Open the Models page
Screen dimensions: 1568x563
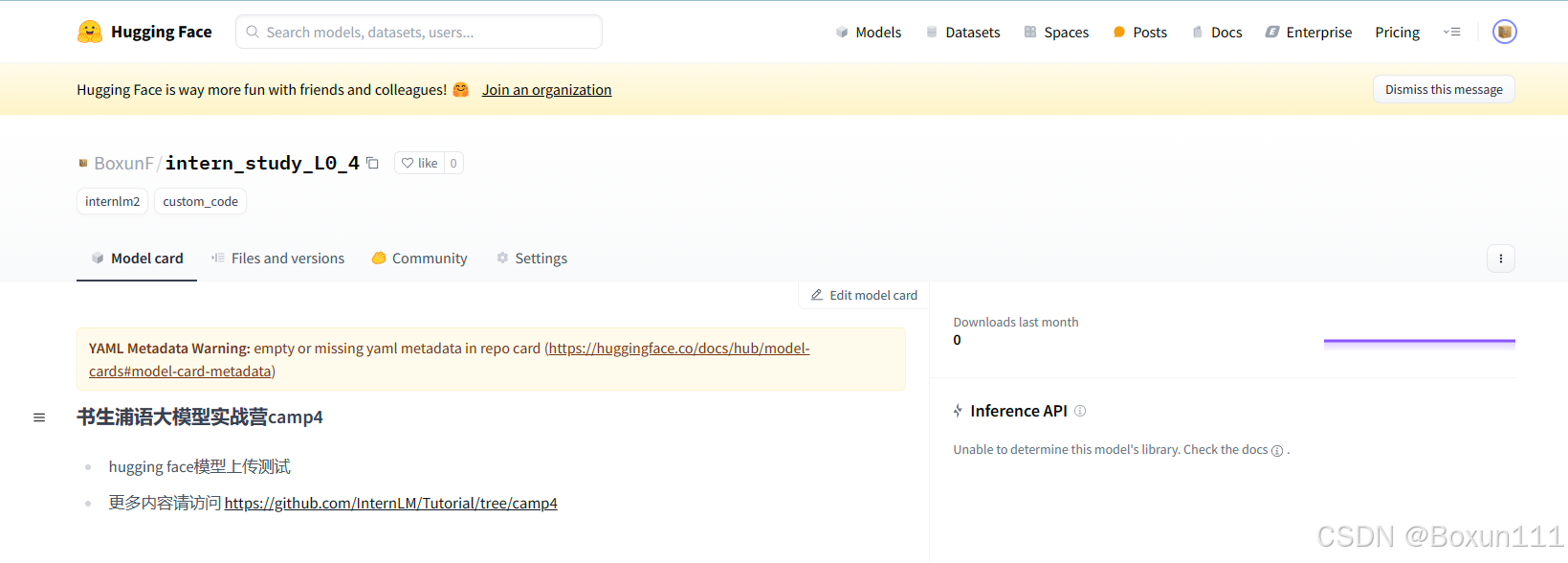pos(868,32)
